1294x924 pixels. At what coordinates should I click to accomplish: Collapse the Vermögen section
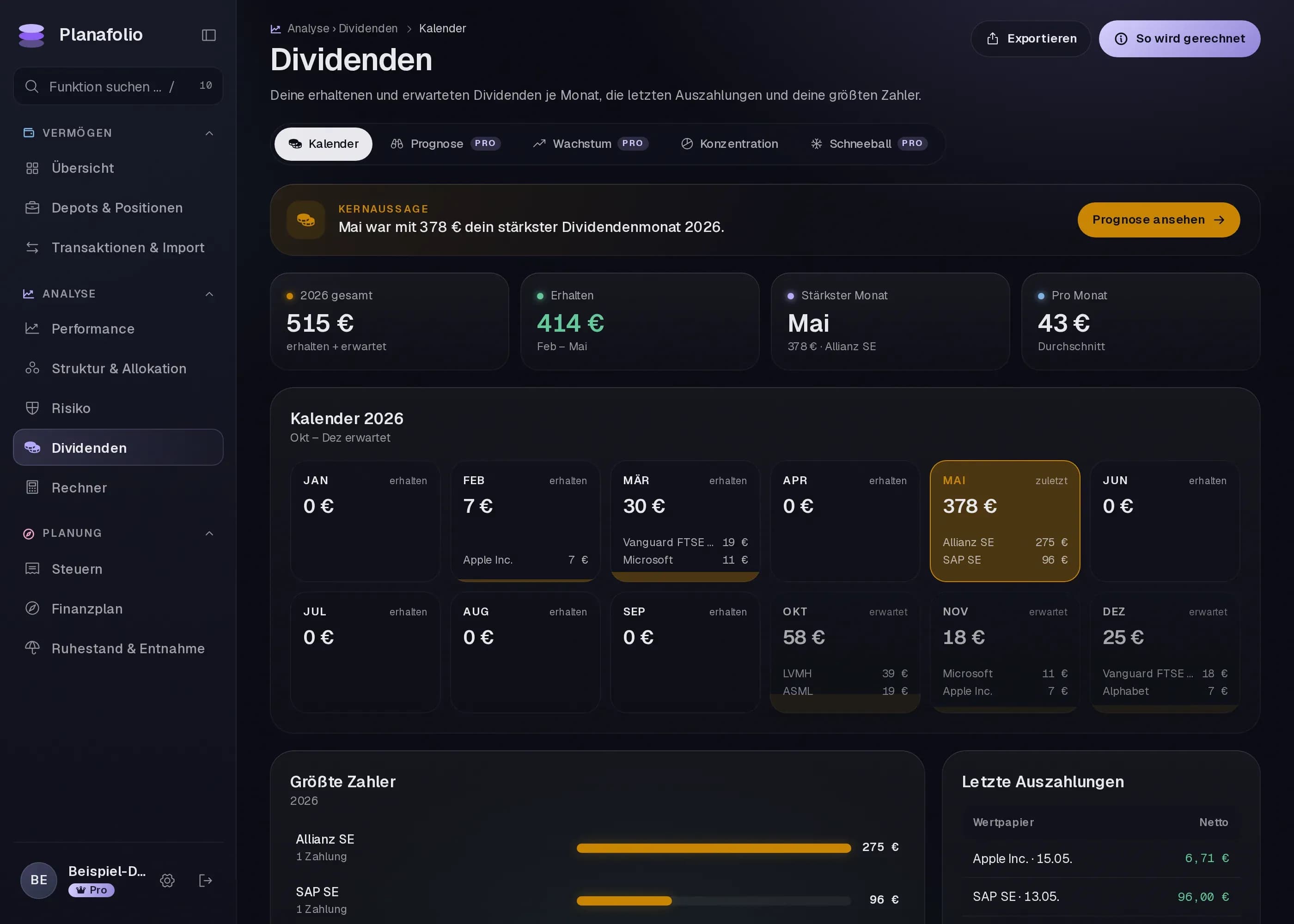(209, 133)
